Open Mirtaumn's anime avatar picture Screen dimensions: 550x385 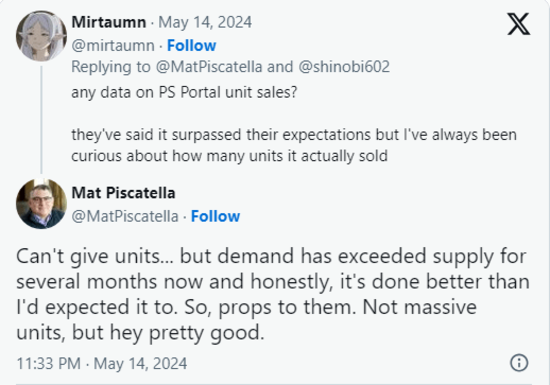point(41,36)
